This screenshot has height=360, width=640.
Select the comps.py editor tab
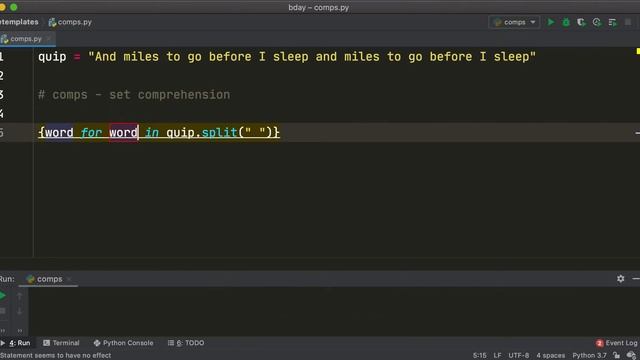(25, 39)
